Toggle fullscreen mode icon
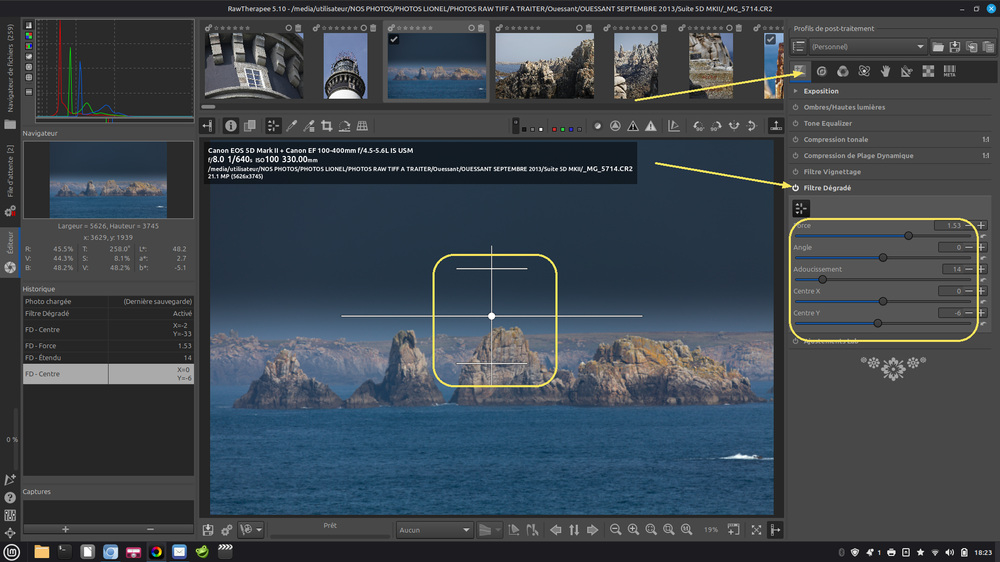Viewport: 1000px width, 562px height. pos(756,529)
